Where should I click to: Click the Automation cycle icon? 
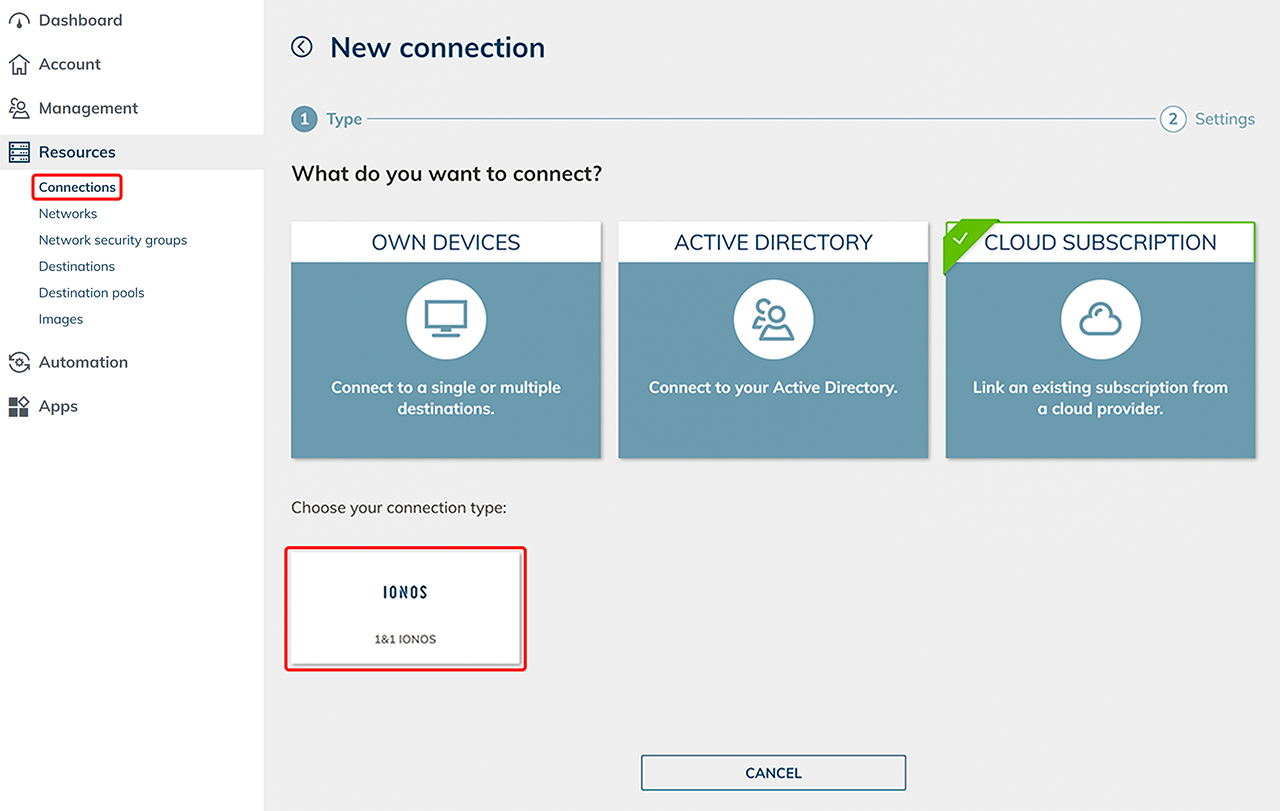19,362
